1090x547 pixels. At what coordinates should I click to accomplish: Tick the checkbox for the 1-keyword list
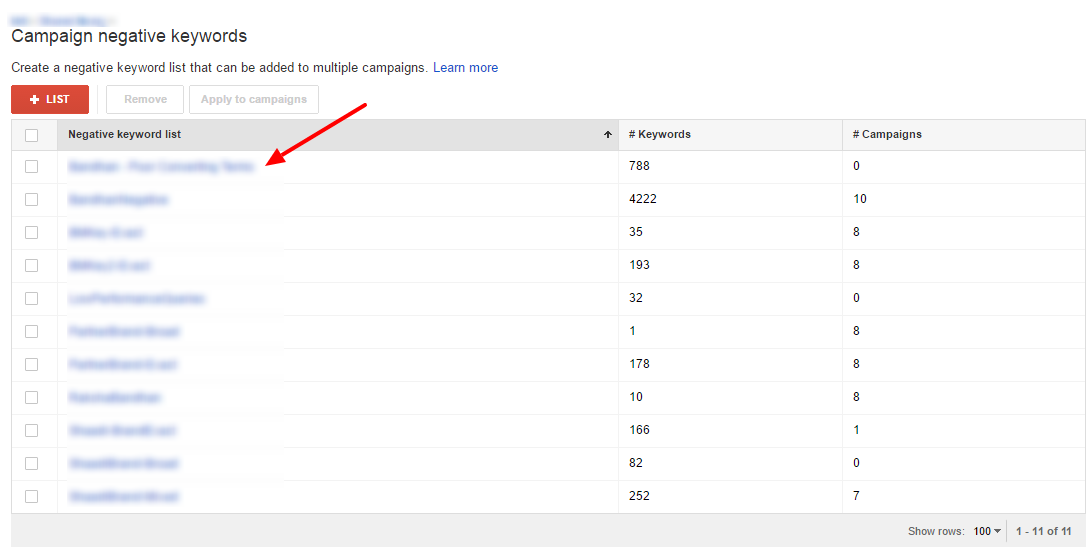(x=31, y=332)
